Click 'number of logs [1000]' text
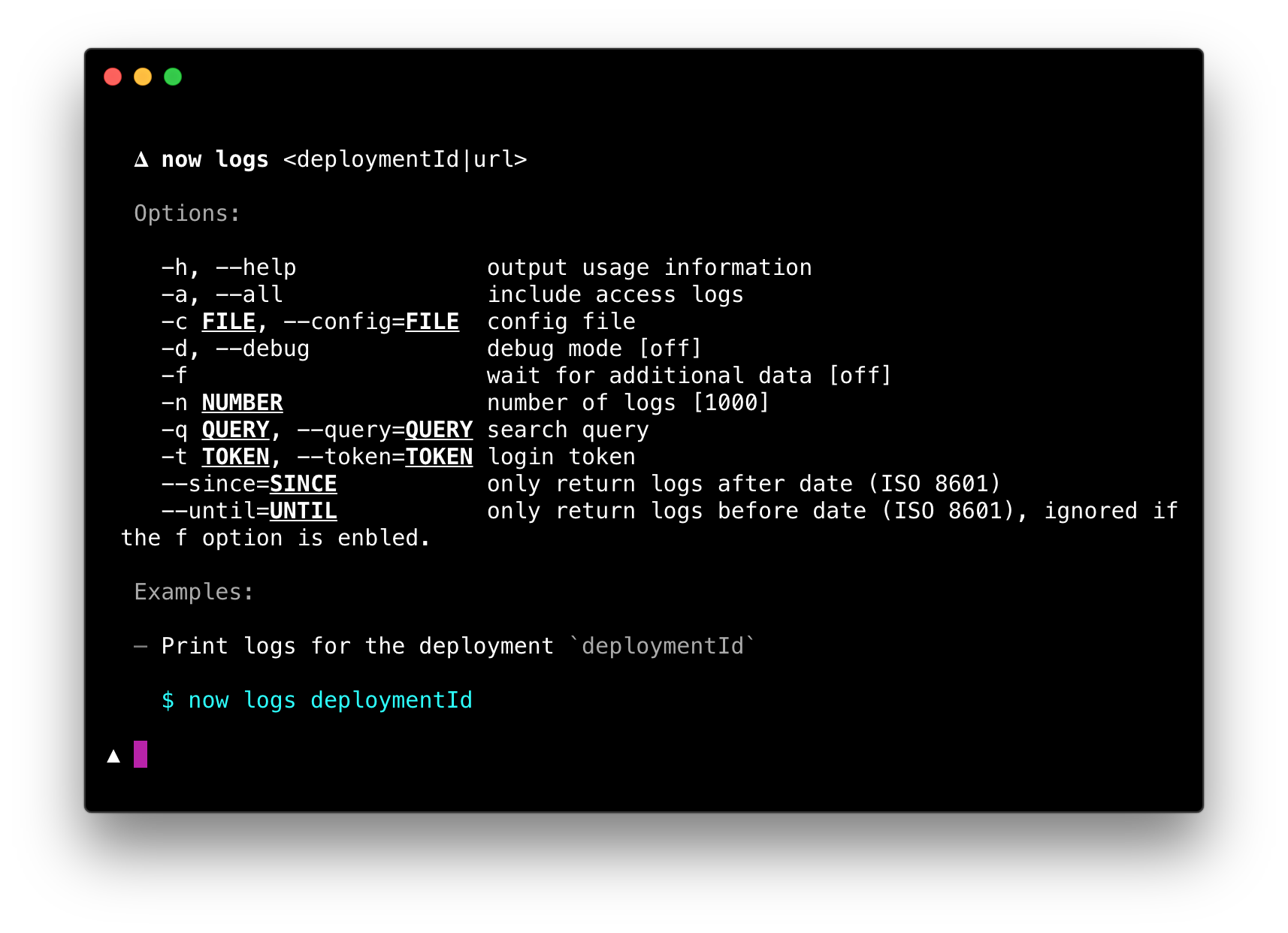Screen dimensions: 1288x933 coord(628,403)
